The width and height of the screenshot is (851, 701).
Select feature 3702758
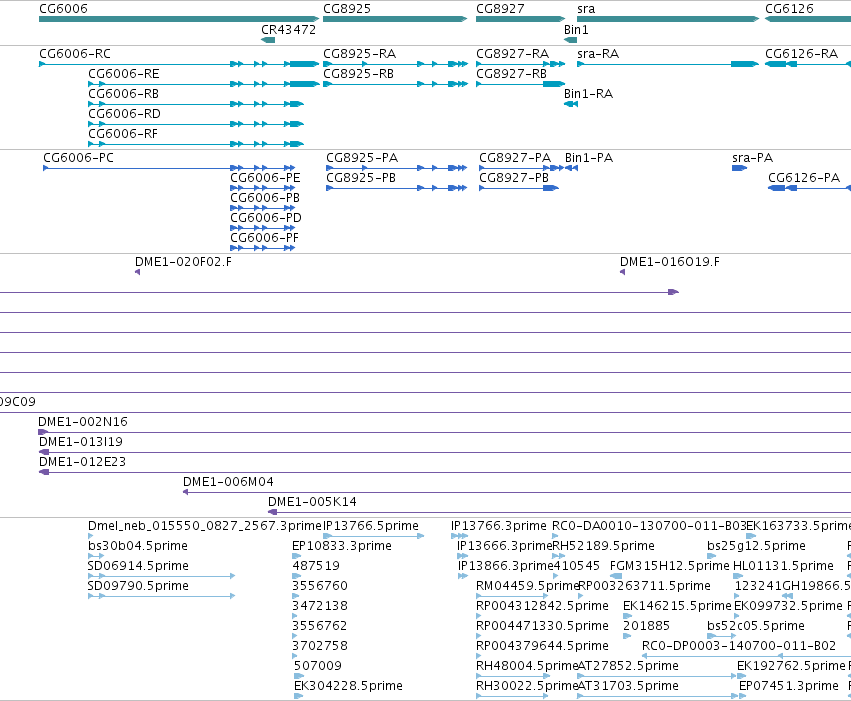[295, 656]
